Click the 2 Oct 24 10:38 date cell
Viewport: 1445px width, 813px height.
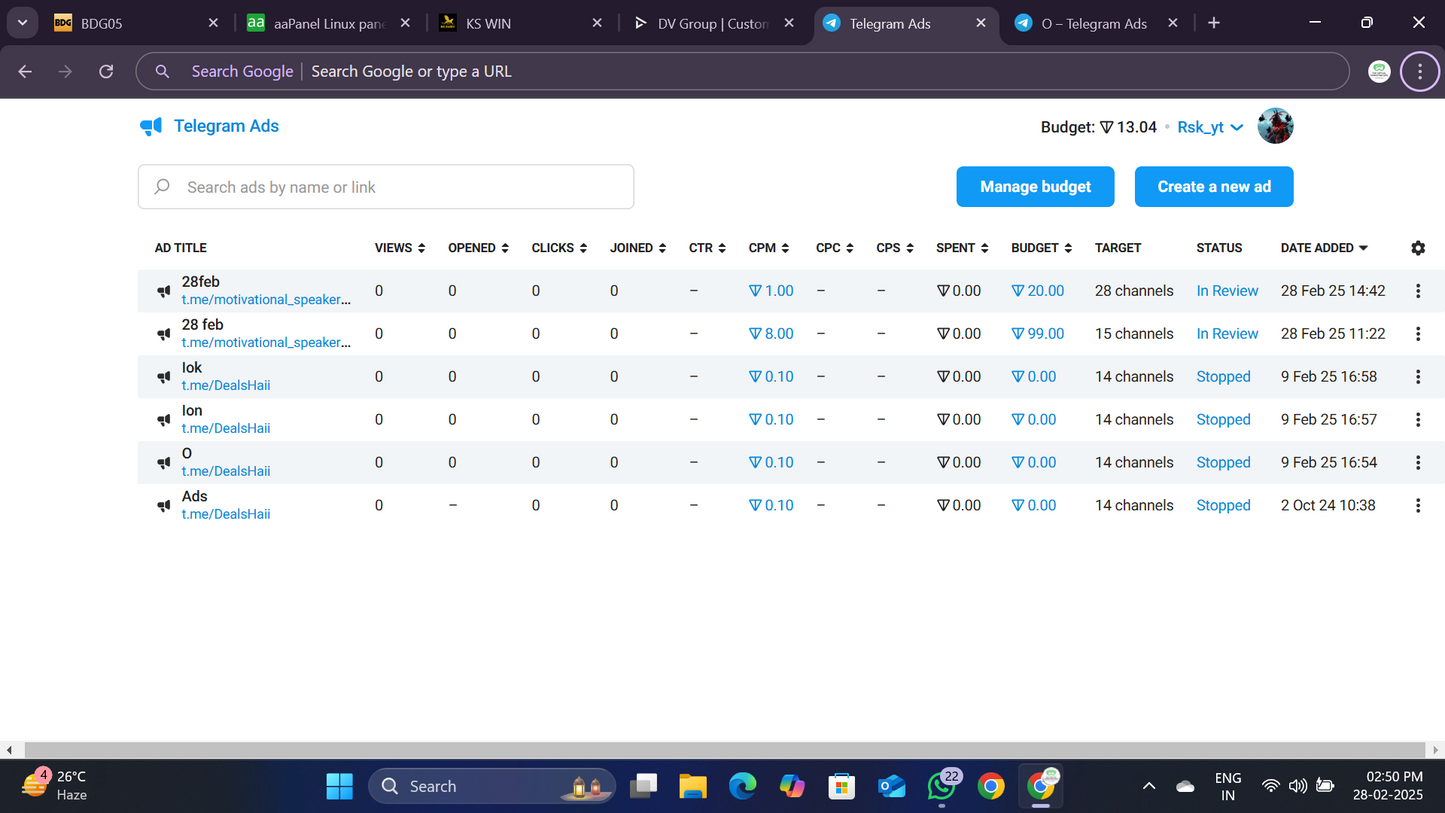[x=1328, y=506]
